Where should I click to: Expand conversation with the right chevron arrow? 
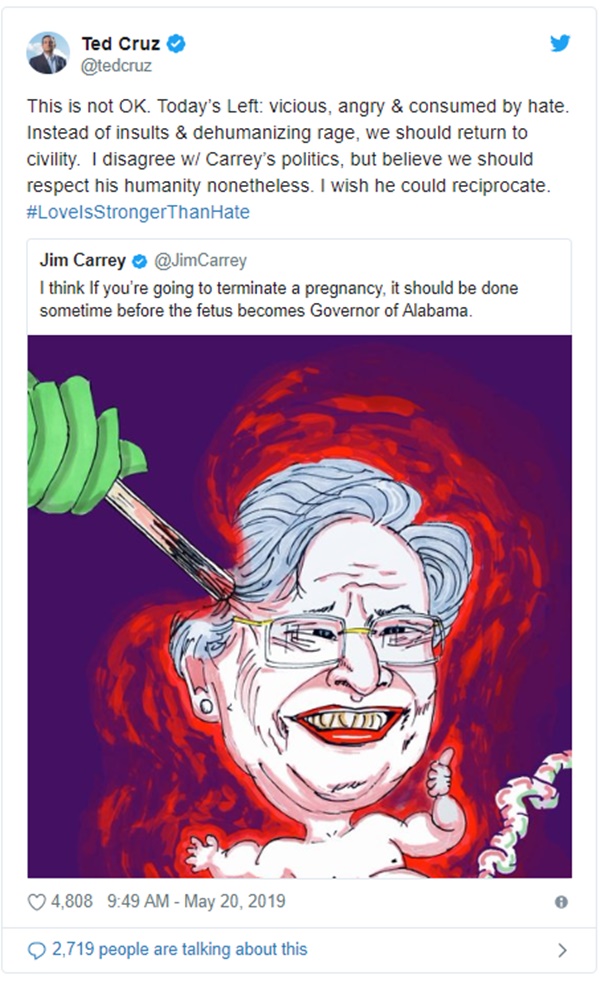[562, 950]
